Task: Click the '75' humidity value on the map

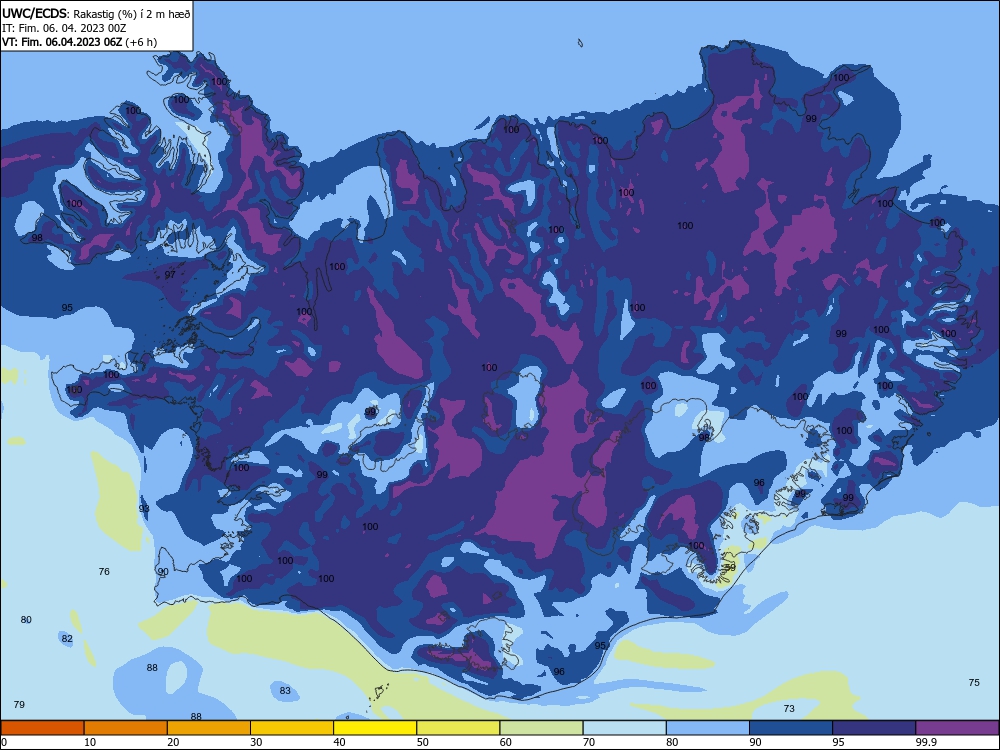Action: (x=974, y=682)
